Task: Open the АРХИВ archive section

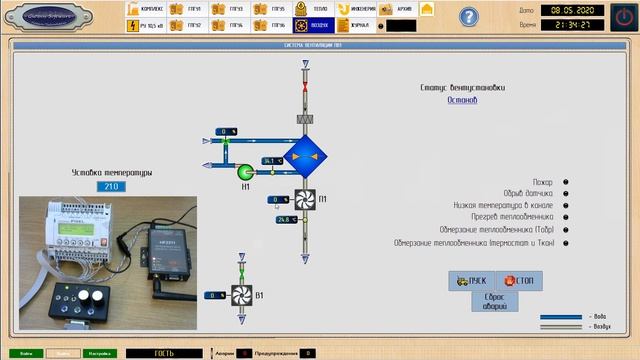Action: [397, 9]
